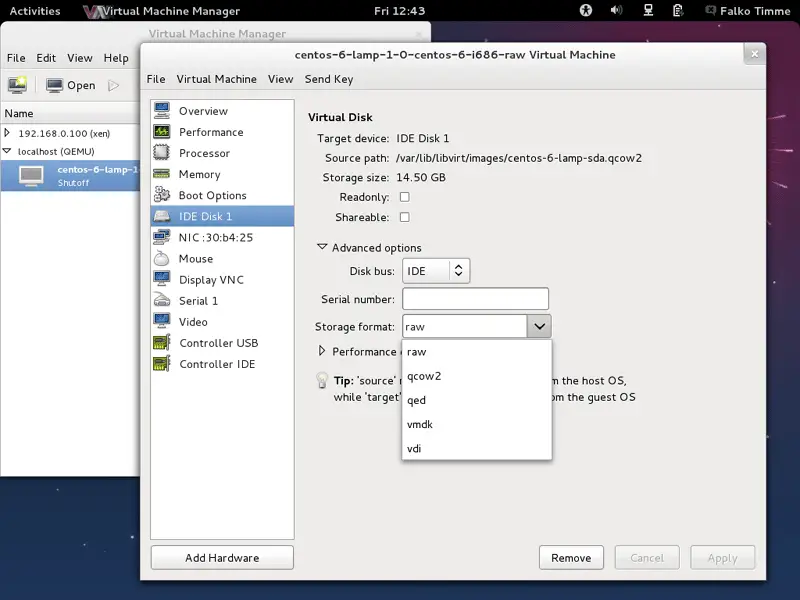This screenshot has width=800, height=600.
Task: Click the Virtual Machine Manager app icon in top bar
Action: tap(94, 11)
